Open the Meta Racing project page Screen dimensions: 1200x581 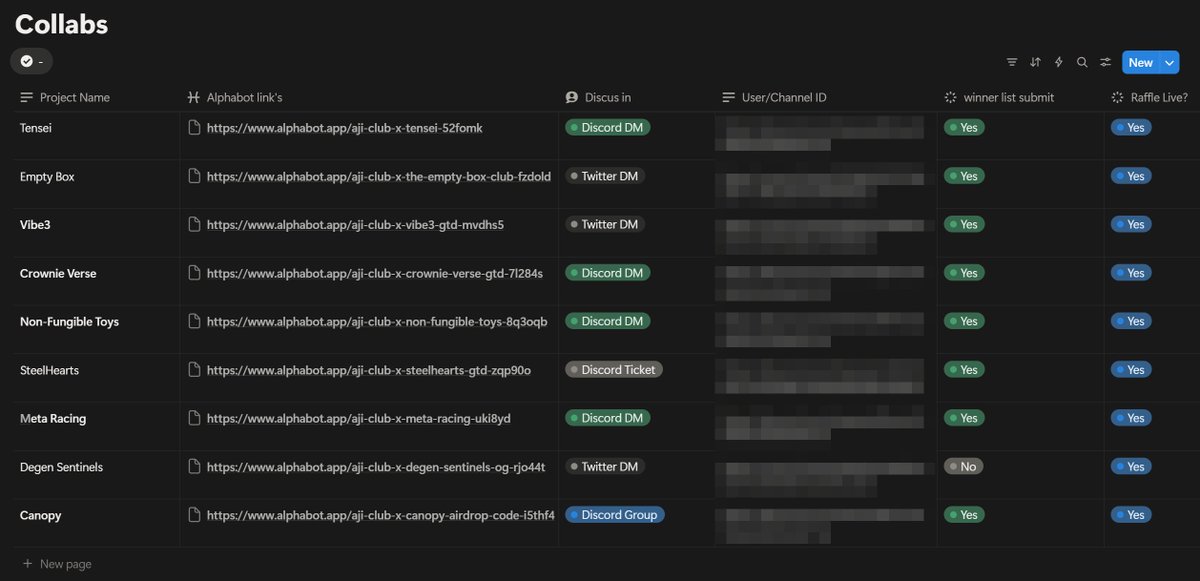(x=53, y=418)
